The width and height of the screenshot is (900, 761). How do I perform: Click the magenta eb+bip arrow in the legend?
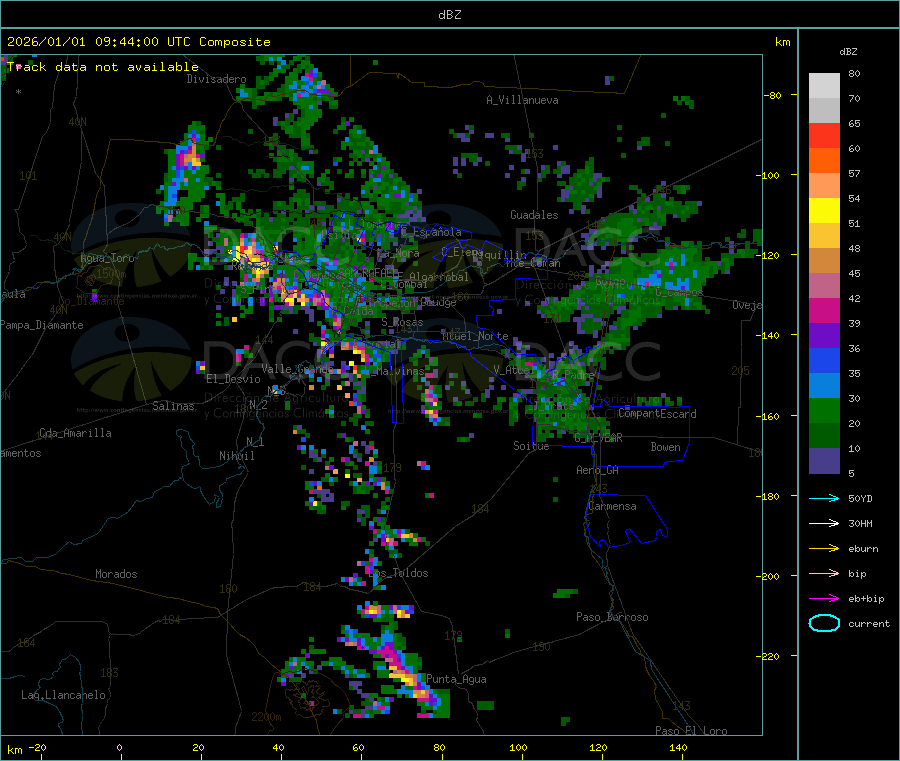824,599
